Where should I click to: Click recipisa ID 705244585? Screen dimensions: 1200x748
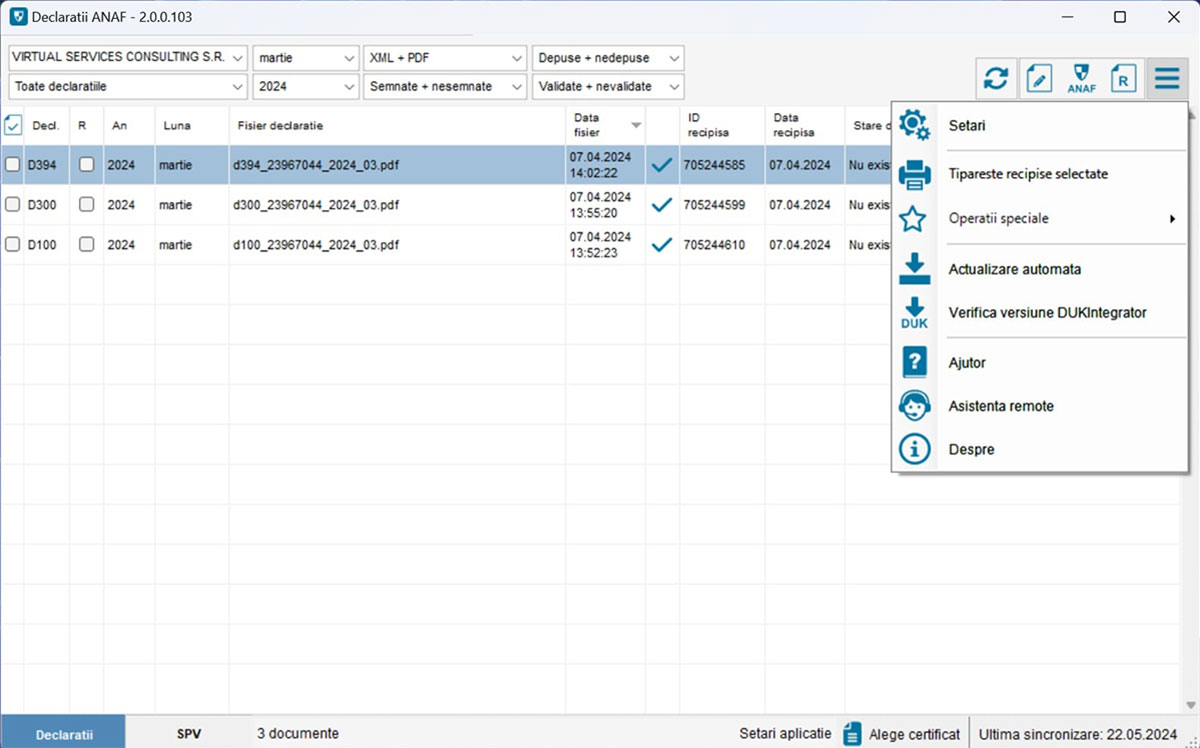click(x=714, y=165)
